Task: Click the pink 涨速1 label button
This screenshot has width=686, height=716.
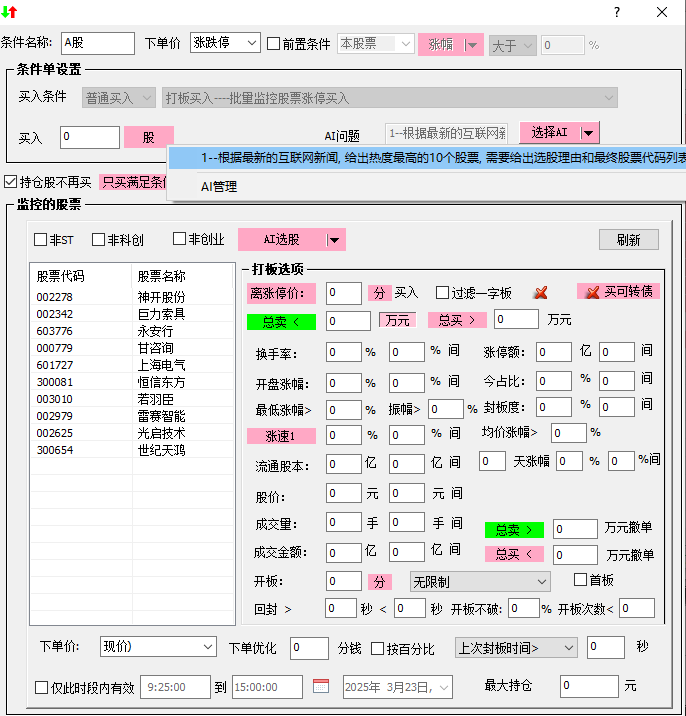Action: 281,436
